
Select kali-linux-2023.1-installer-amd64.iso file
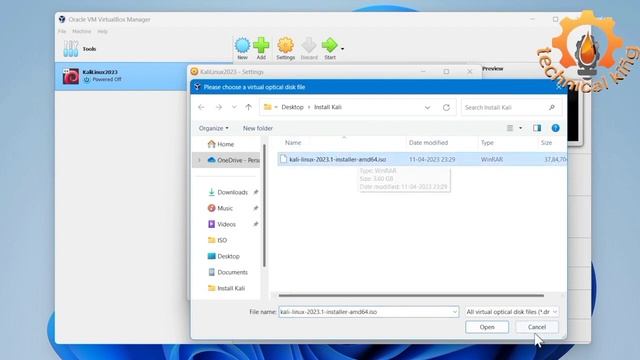tap(422, 159)
